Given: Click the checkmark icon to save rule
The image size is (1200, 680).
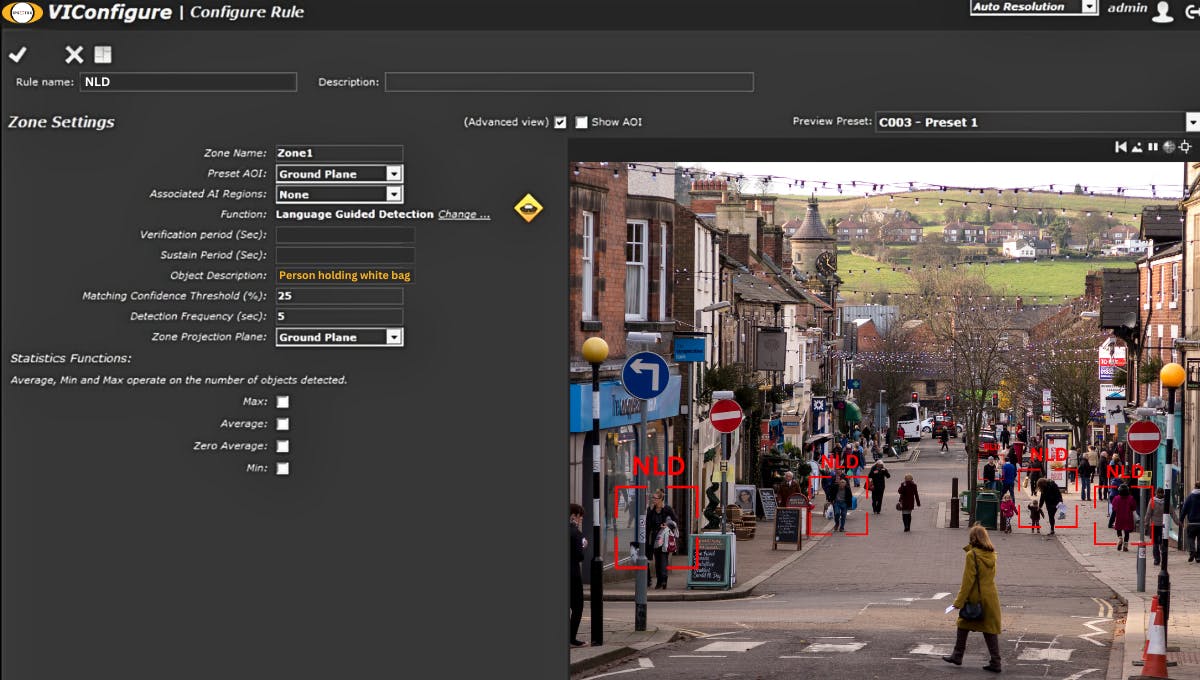Looking at the screenshot, I should tap(17, 55).
